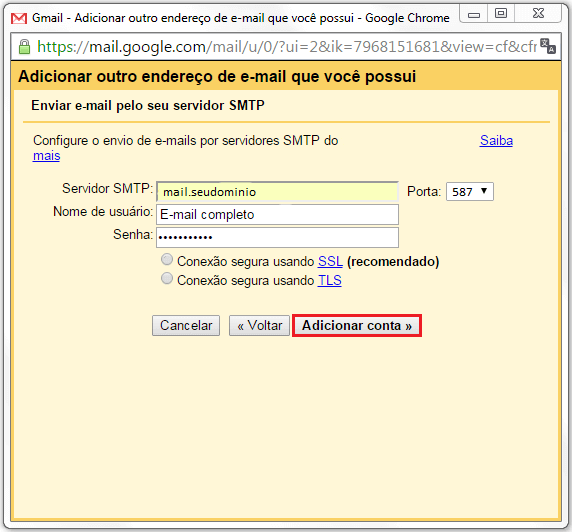Viewport: 572px width, 532px height.
Task: Open the mais link
Action: click(46, 156)
